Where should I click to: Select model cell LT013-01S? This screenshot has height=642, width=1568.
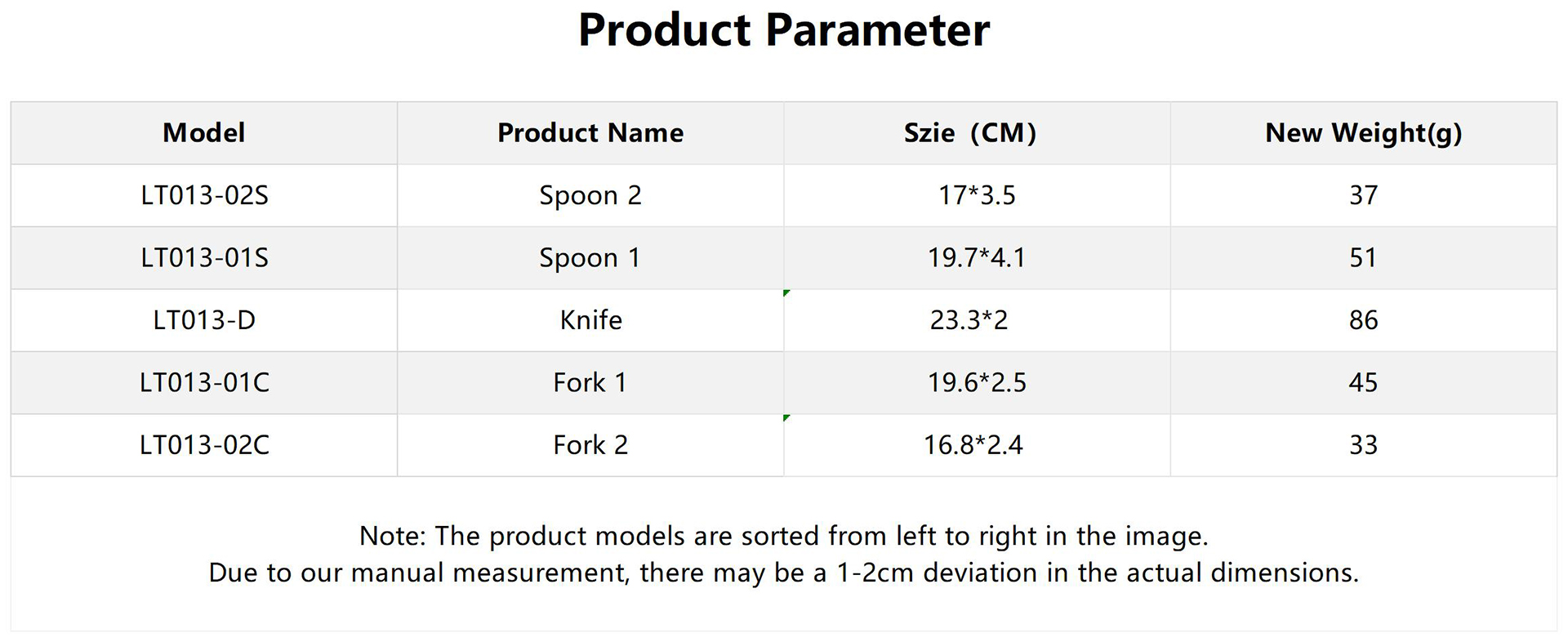click(x=203, y=258)
